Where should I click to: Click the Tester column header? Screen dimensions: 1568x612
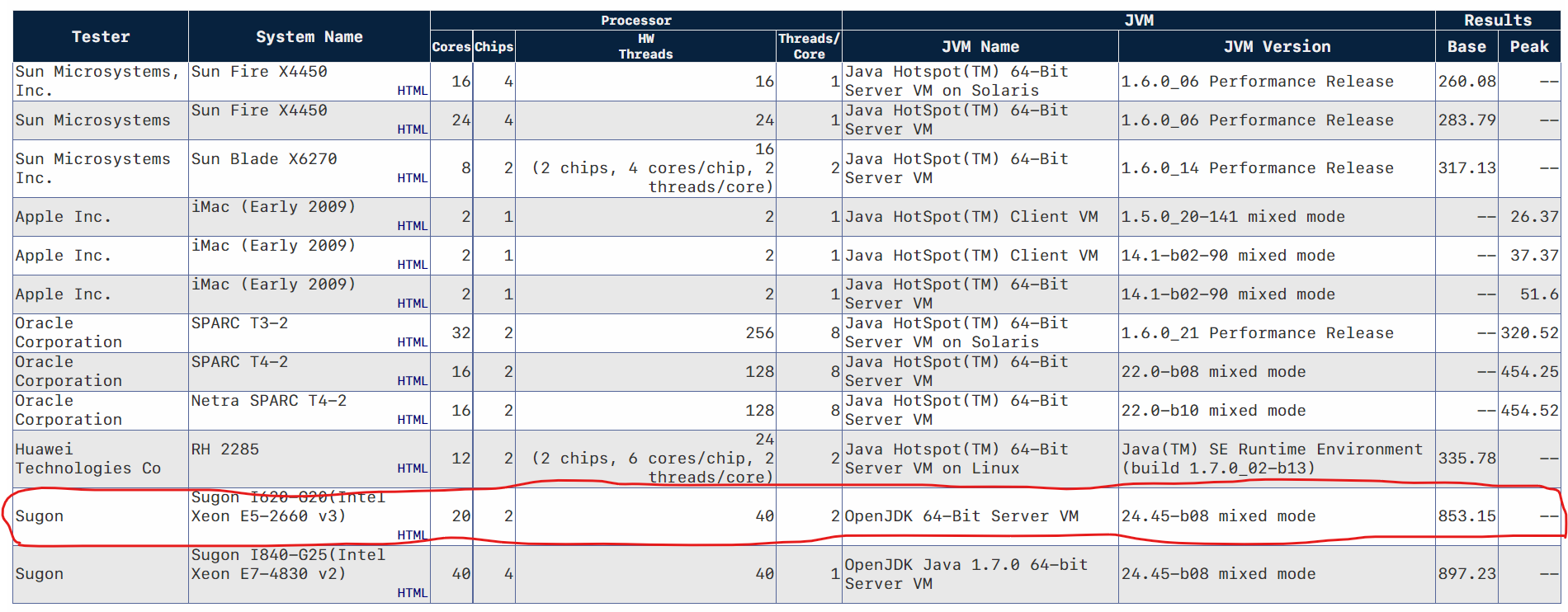coord(101,36)
